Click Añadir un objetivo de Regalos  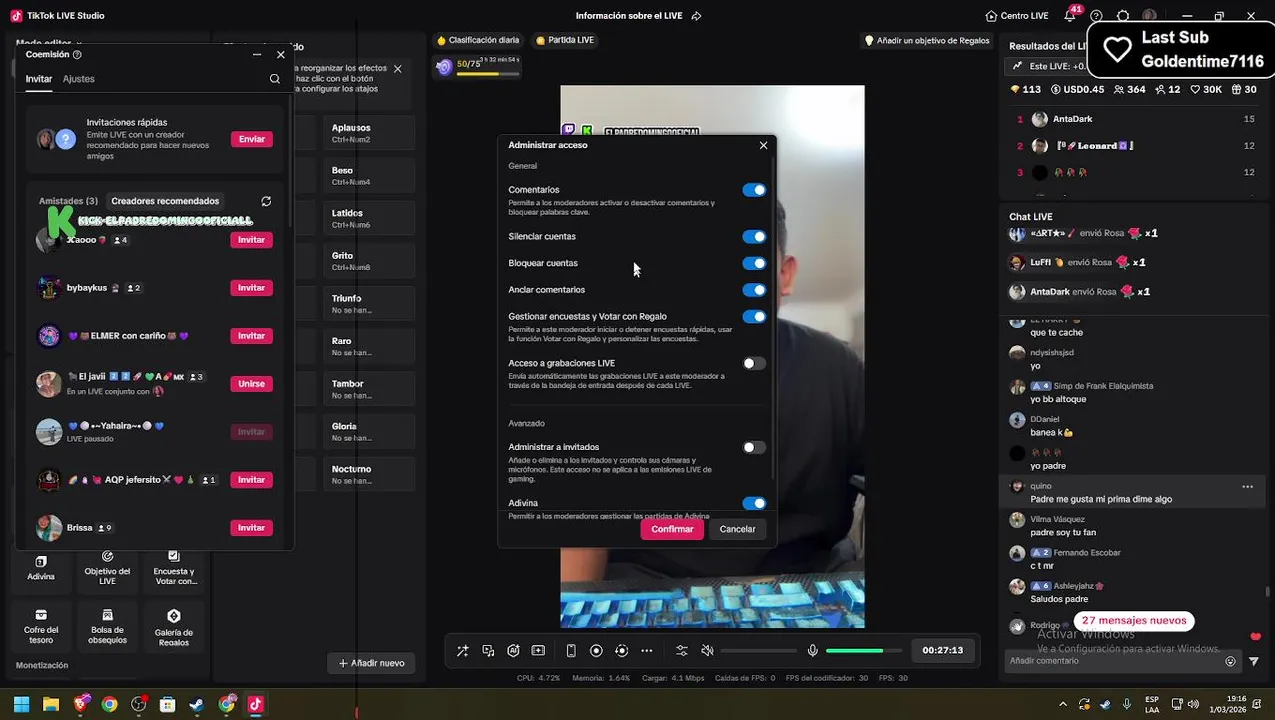927,40
